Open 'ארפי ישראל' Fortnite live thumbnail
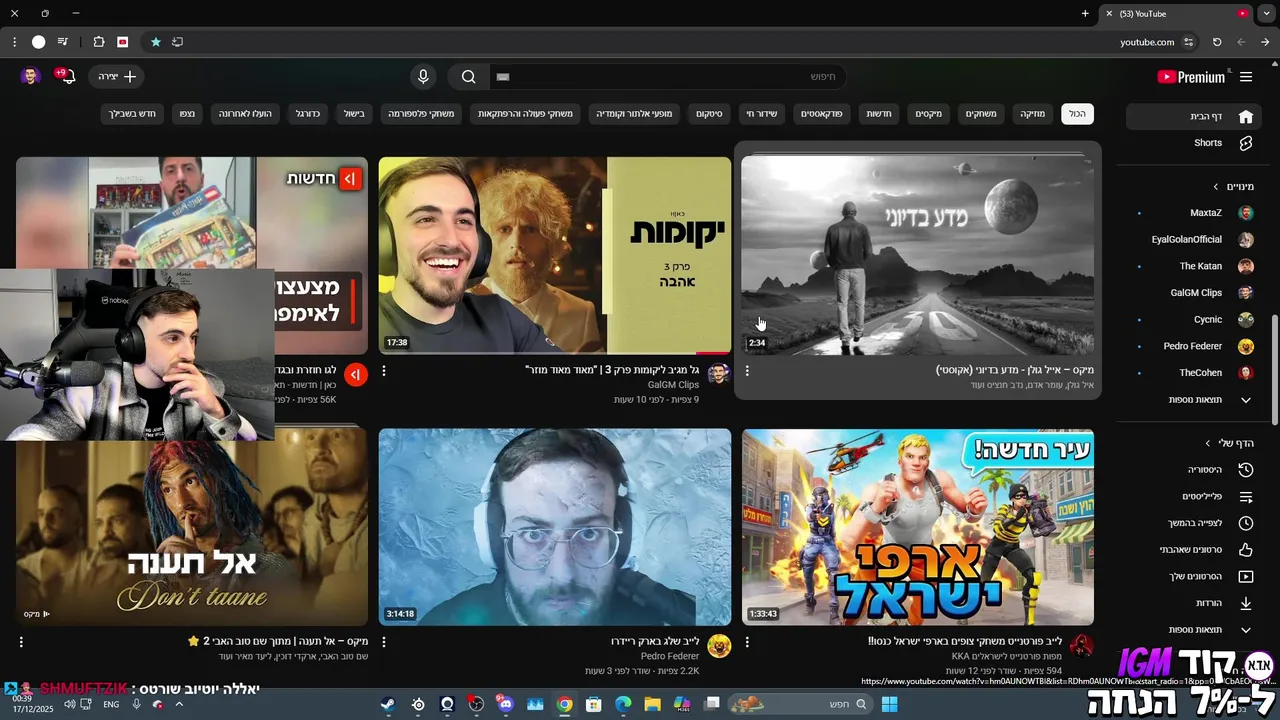1280x720 pixels. coord(918,527)
